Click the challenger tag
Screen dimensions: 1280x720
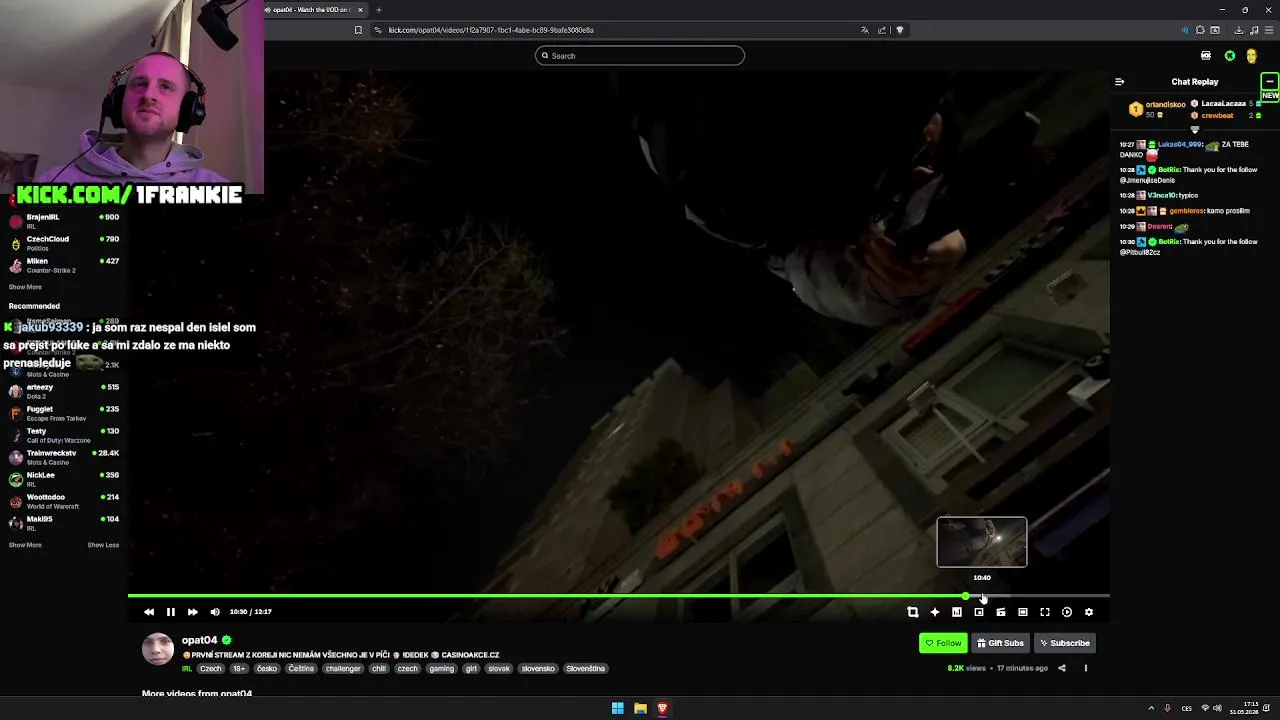pyautogui.click(x=343, y=668)
